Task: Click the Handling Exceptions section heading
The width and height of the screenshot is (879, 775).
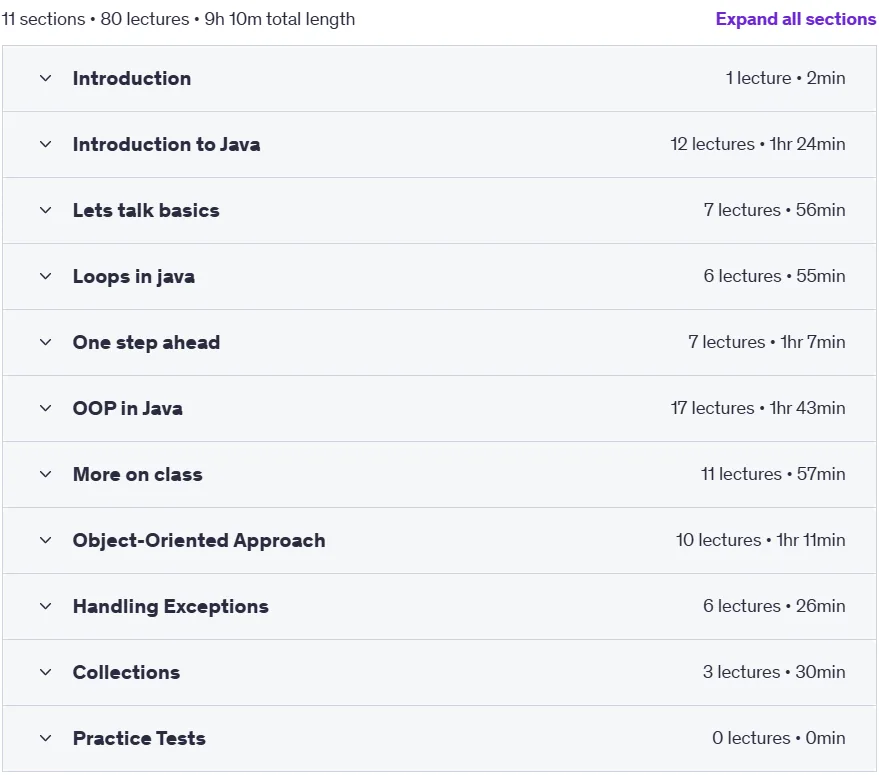Action: [170, 607]
